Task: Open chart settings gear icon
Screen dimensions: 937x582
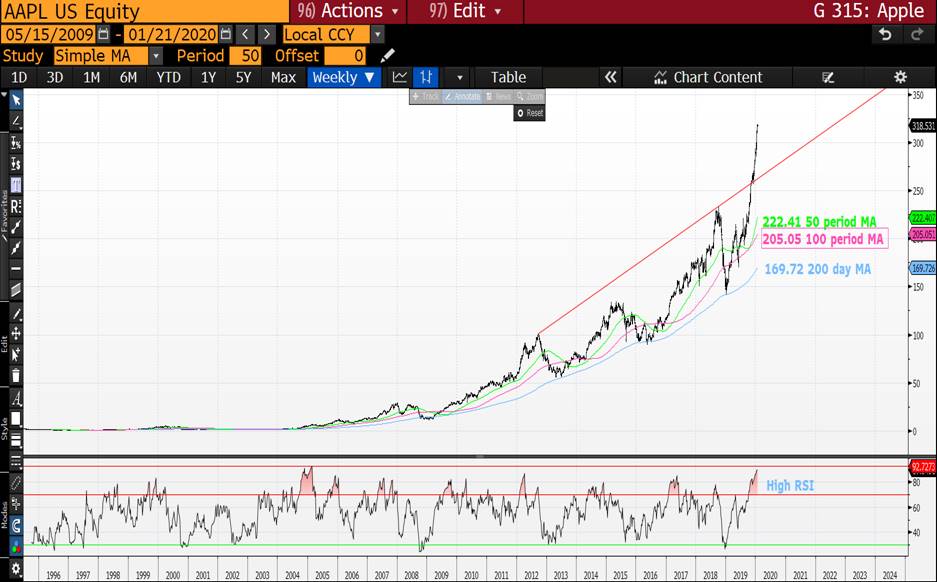Action: tap(900, 77)
